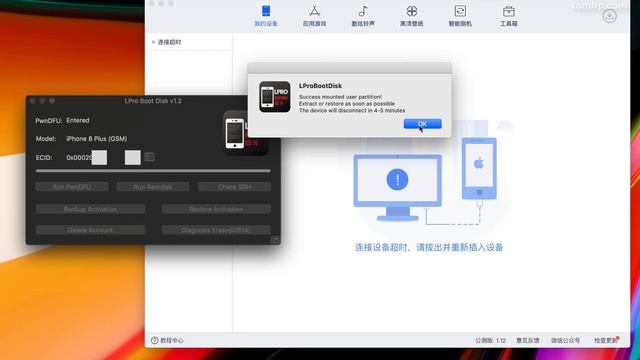Click the Check SSH button
Viewport: 640px width, 360px height.
pyautogui.click(x=234, y=187)
